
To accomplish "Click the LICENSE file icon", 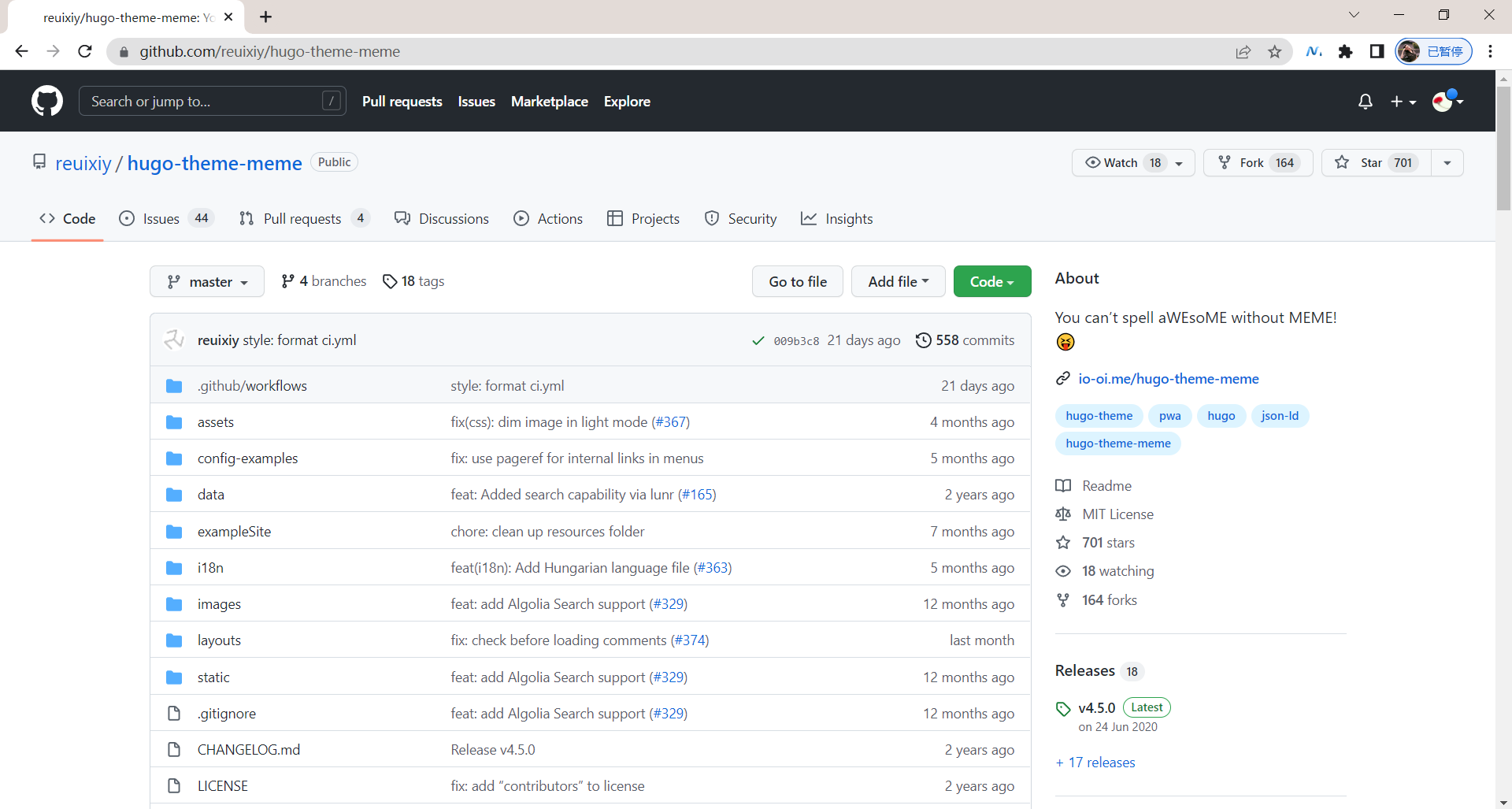I will (x=174, y=786).
